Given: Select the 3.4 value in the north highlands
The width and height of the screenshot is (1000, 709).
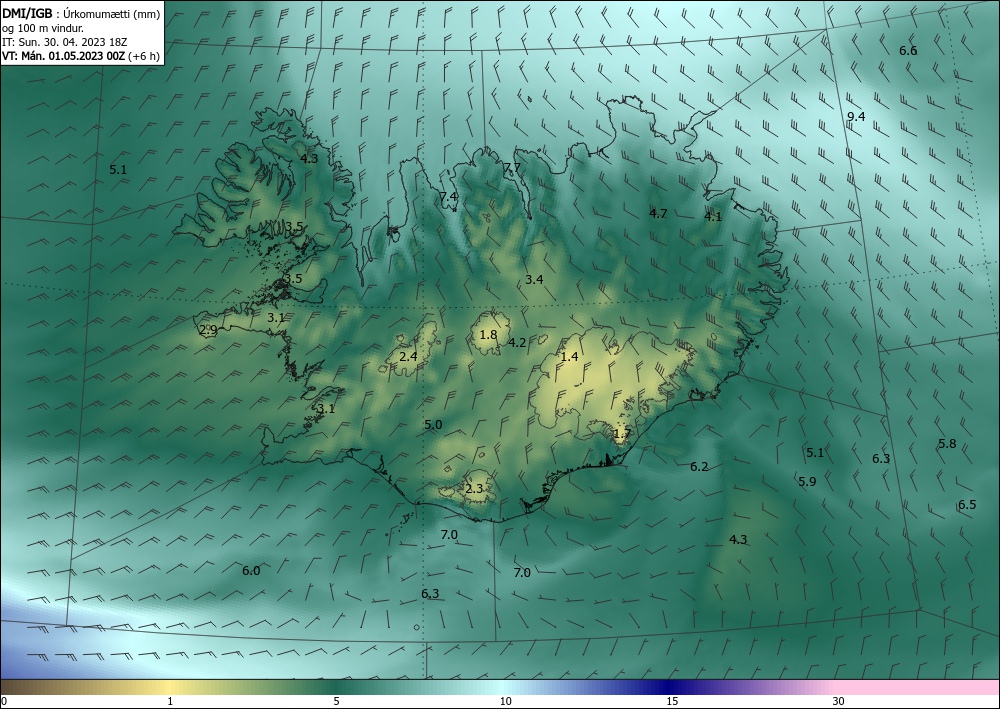Looking at the screenshot, I should coord(534,279).
